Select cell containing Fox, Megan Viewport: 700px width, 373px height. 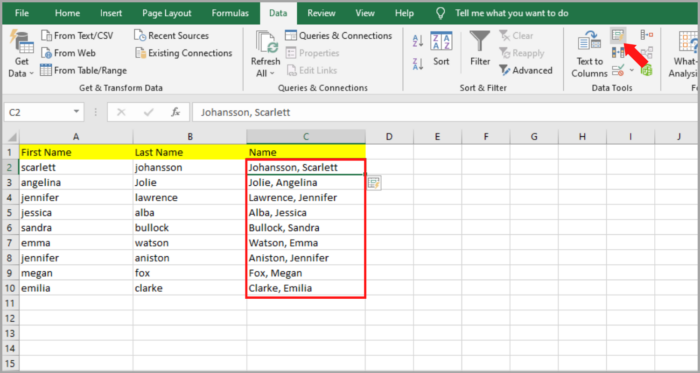[306, 273]
